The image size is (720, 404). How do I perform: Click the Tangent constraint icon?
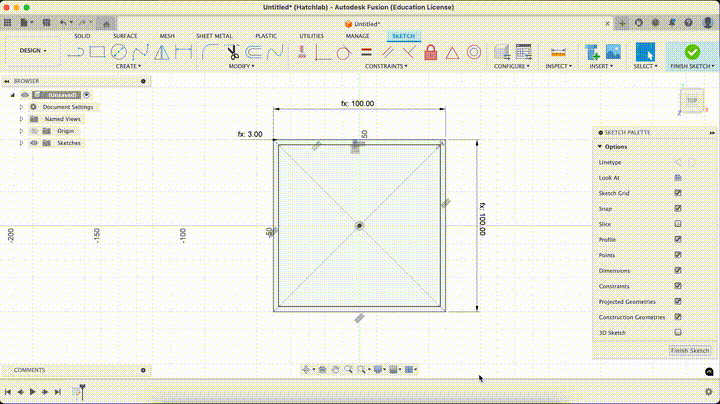click(x=343, y=52)
